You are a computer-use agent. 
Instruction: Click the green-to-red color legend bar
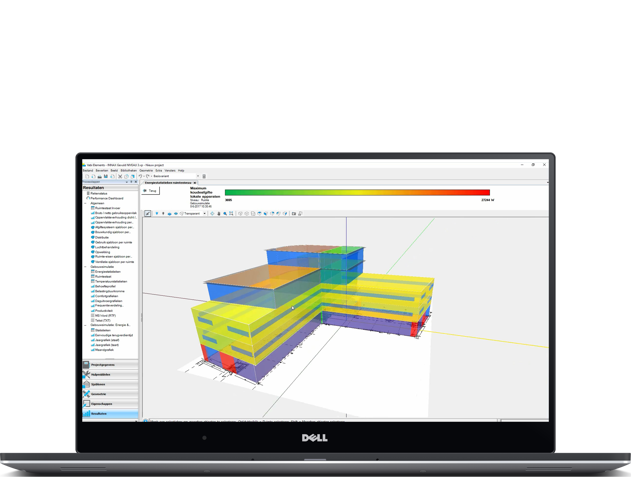pos(357,192)
